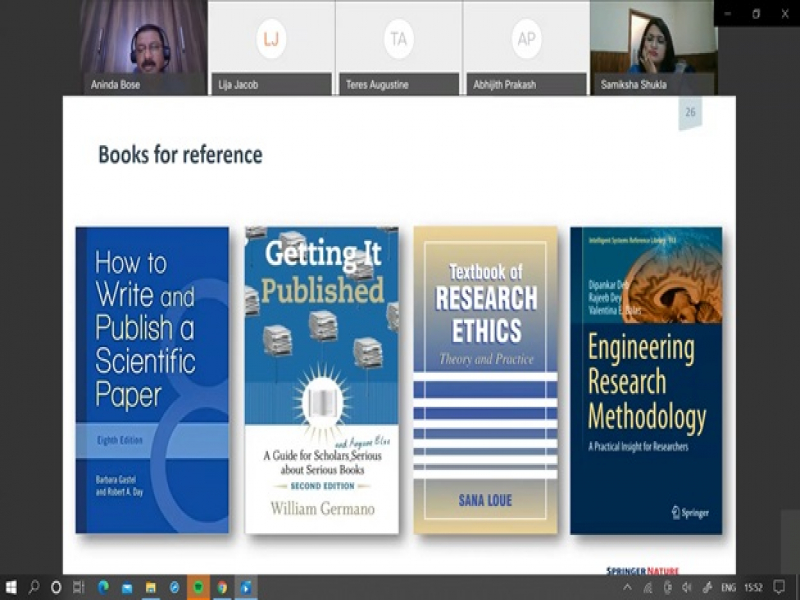Click the AP avatar initials
The image size is (800, 600).
click(527, 39)
